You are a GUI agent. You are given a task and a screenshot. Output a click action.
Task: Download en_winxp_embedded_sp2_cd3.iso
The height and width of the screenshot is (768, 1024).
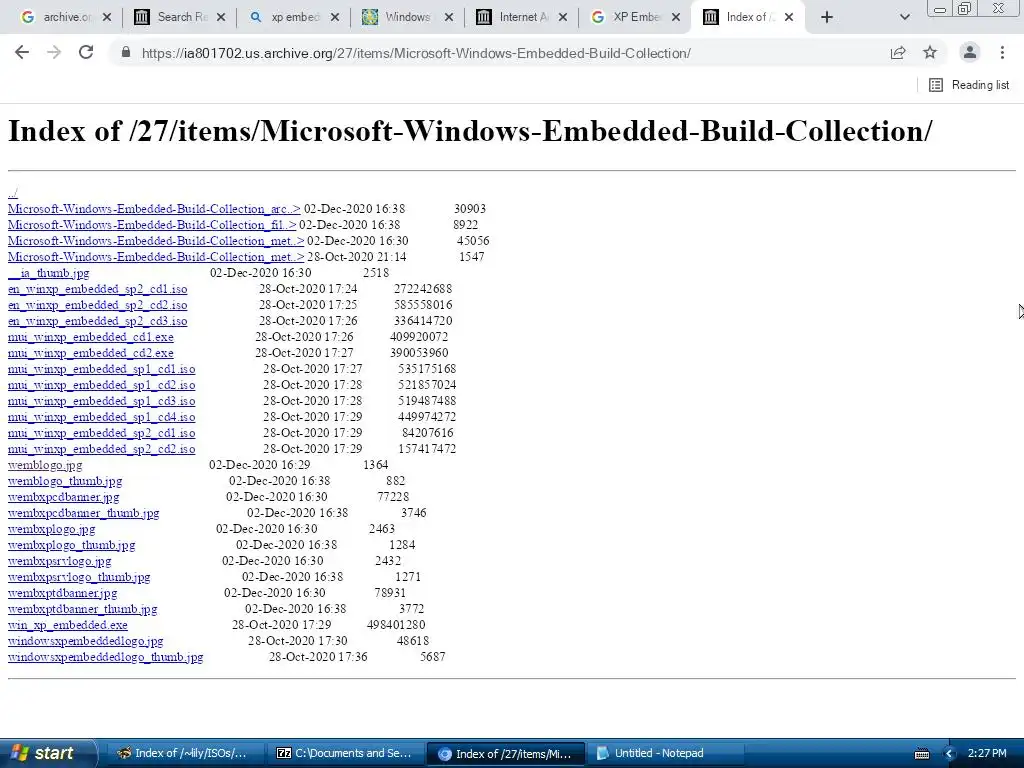click(x=97, y=321)
